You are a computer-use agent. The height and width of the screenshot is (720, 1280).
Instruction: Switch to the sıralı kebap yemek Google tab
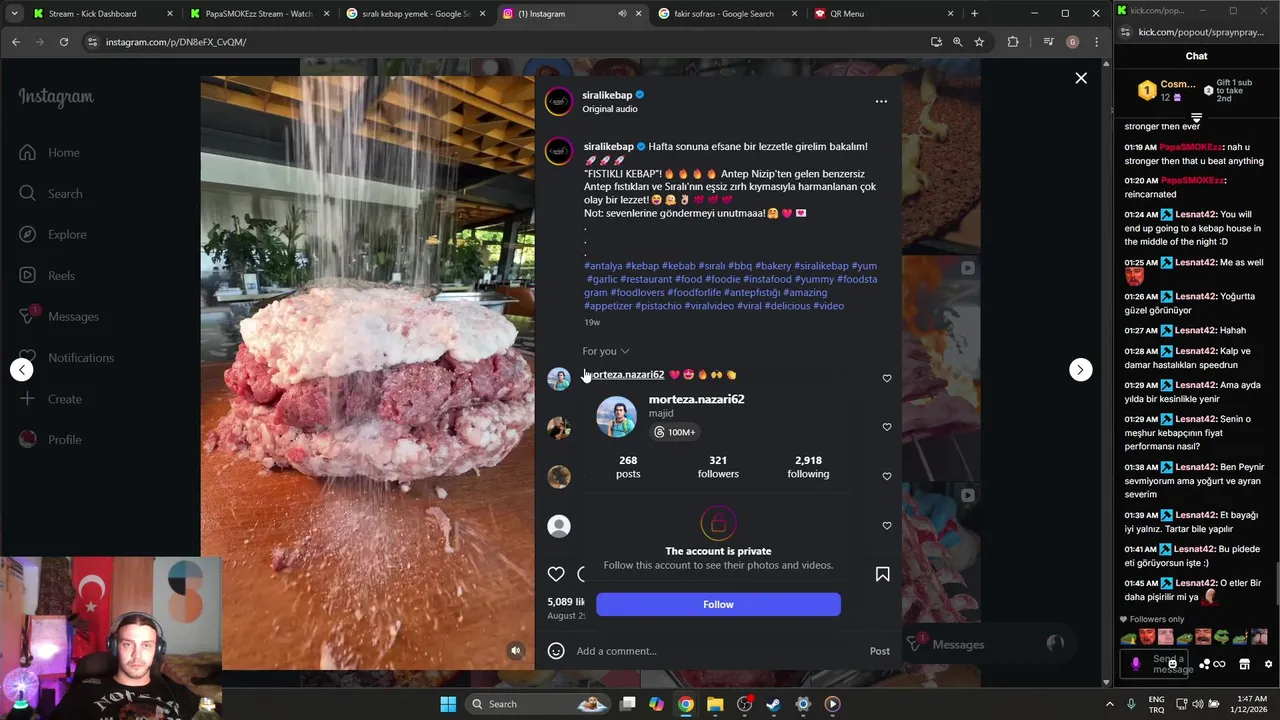[415, 14]
